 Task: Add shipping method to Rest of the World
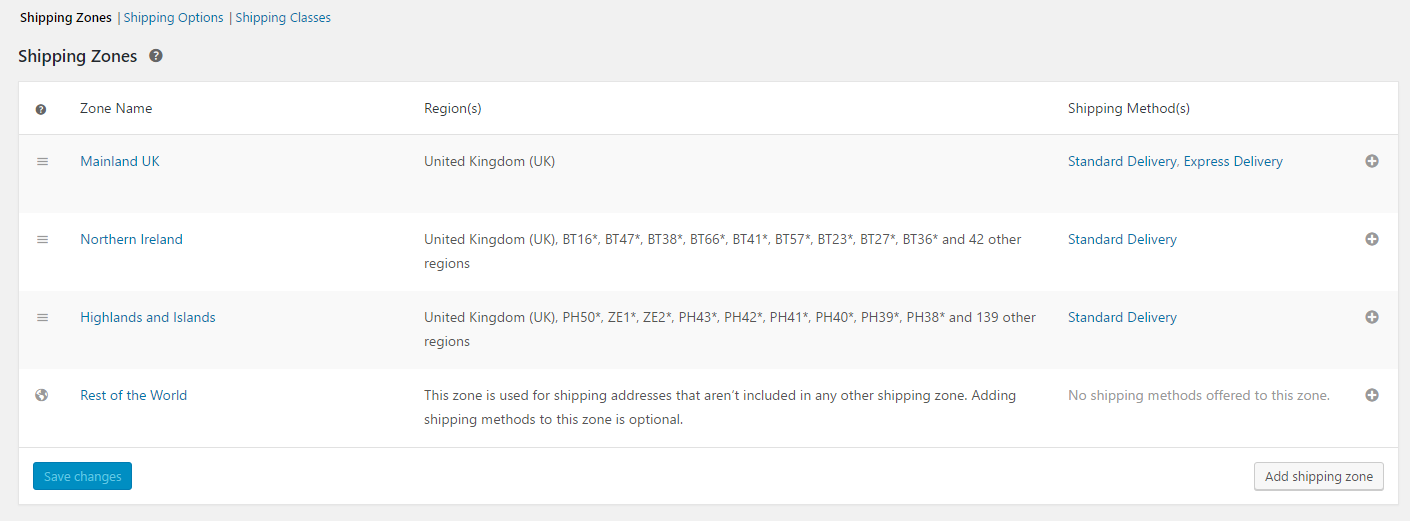point(1372,395)
